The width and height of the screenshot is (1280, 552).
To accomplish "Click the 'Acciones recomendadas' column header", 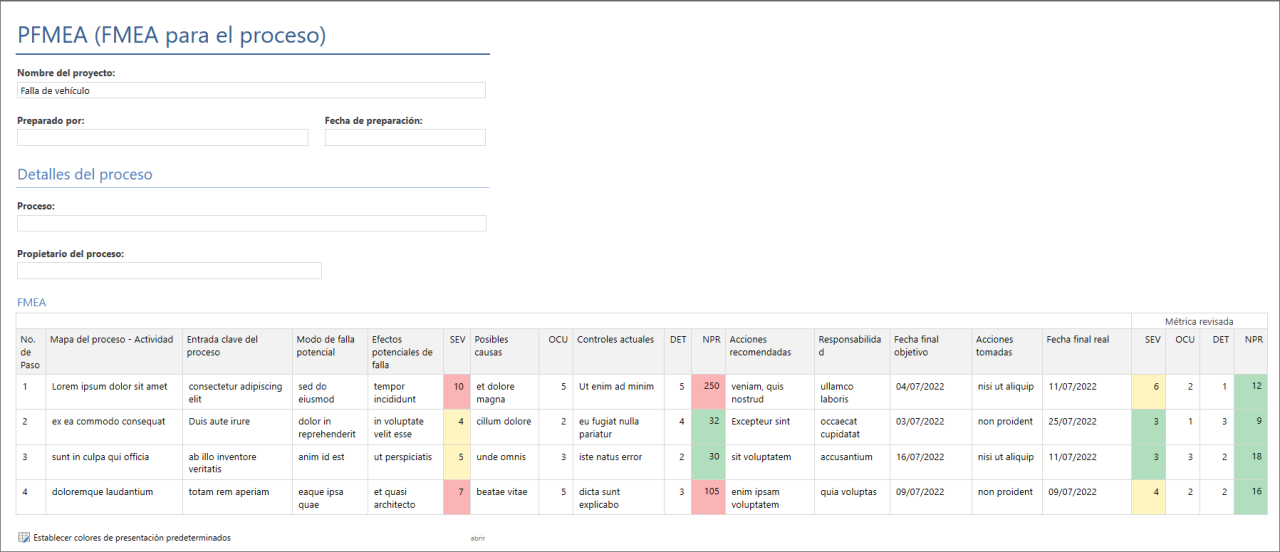I will click(769, 346).
